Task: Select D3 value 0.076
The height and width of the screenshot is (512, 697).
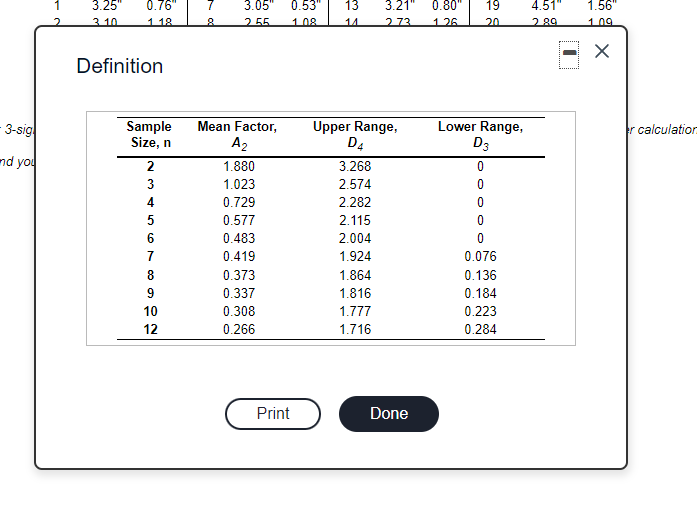Action: pyautogui.click(x=481, y=256)
